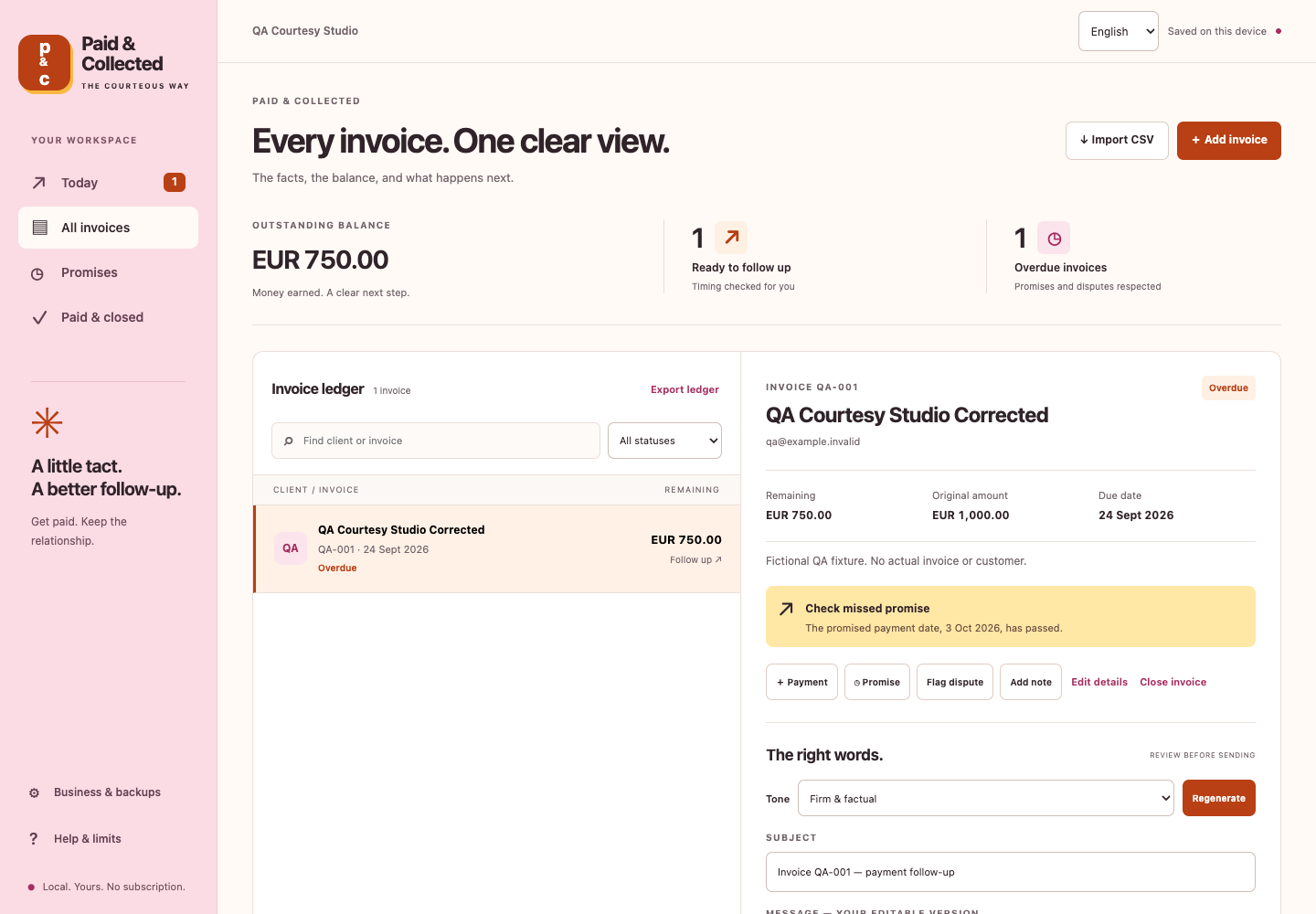Screen dimensions: 1316x914
Task: Click the Find client or invoice search field
Action: coord(436,441)
